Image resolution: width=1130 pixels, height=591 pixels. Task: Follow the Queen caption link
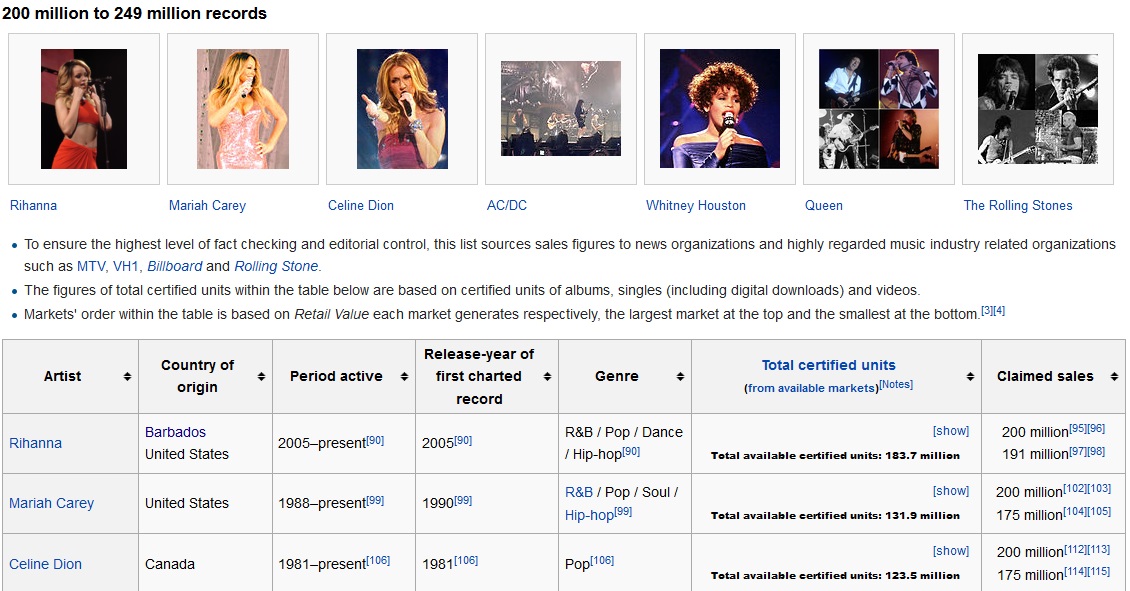tap(823, 206)
